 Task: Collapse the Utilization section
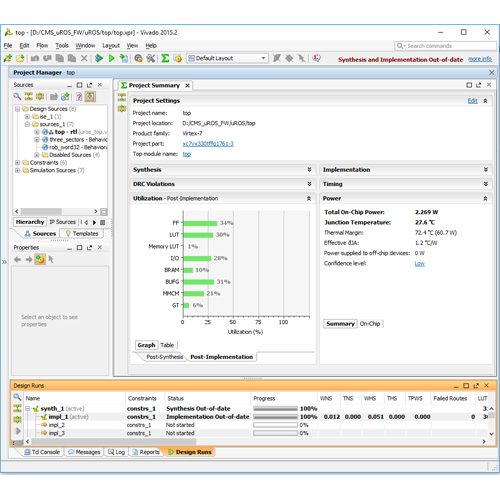(309, 198)
